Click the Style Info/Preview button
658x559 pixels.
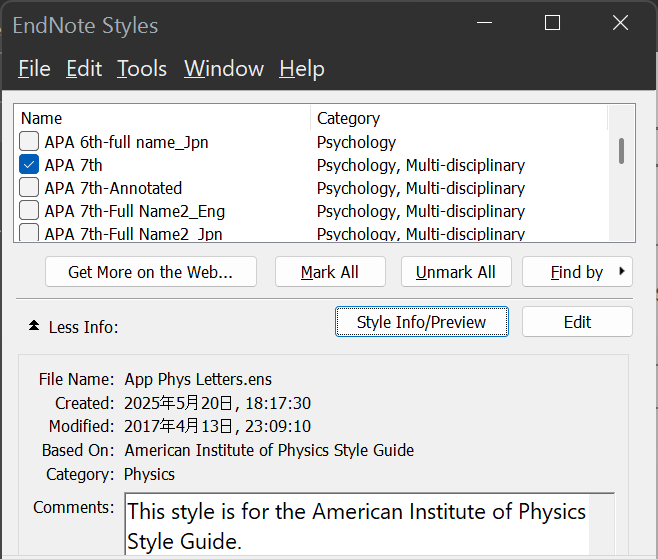(421, 322)
